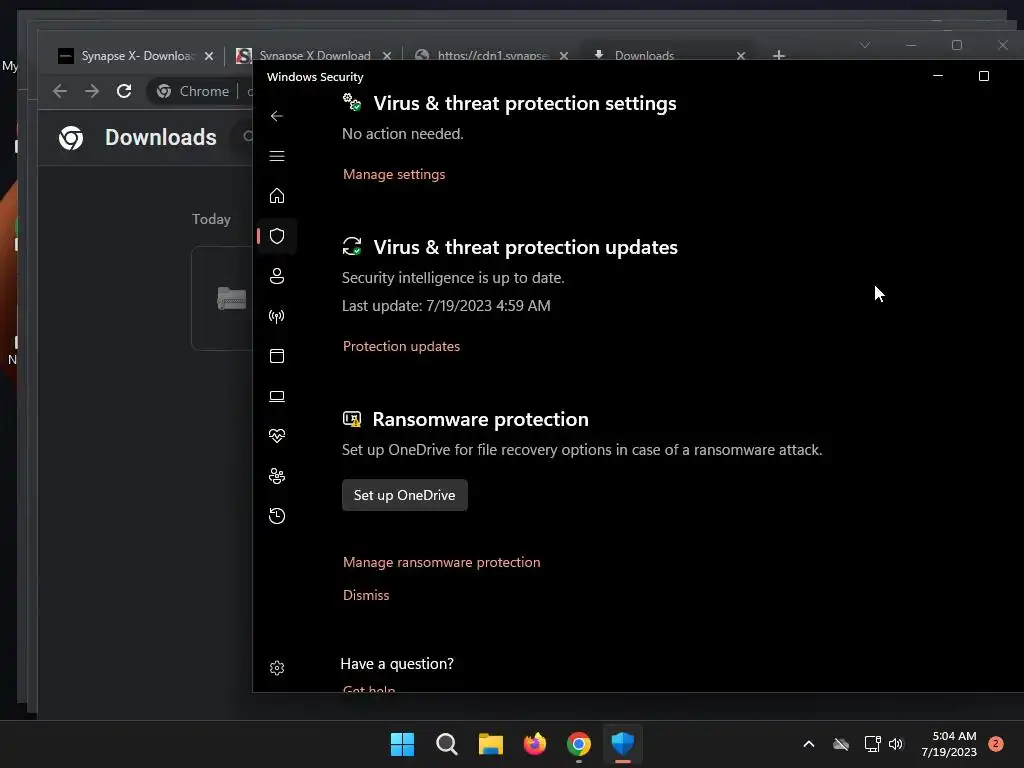The height and width of the screenshot is (768, 1024).
Task: Click the Downloads page title in Chrome
Action: tap(161, 137)
